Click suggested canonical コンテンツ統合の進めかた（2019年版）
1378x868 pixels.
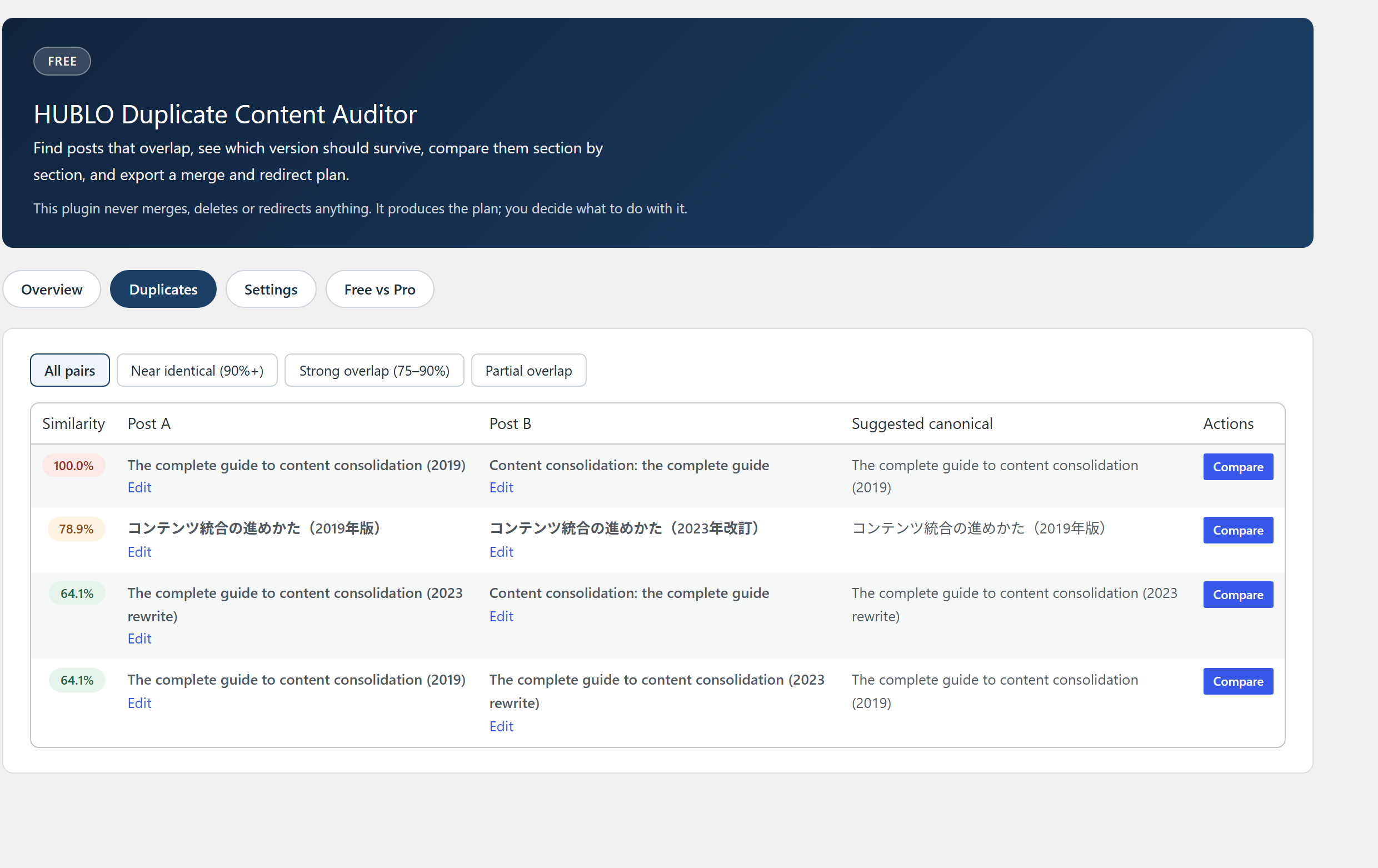point(980,528)
